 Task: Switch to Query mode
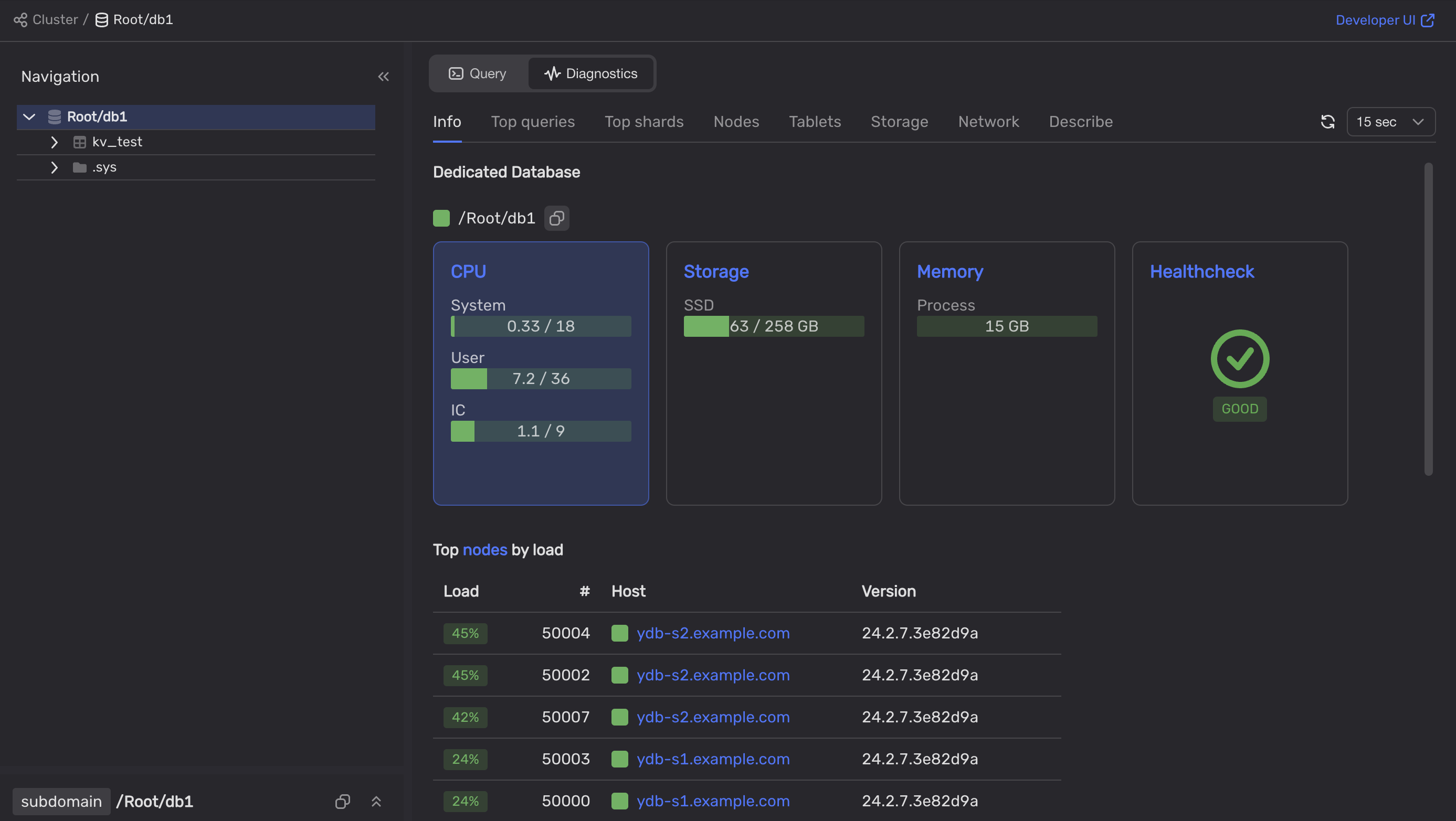click(x=478, y=73)
